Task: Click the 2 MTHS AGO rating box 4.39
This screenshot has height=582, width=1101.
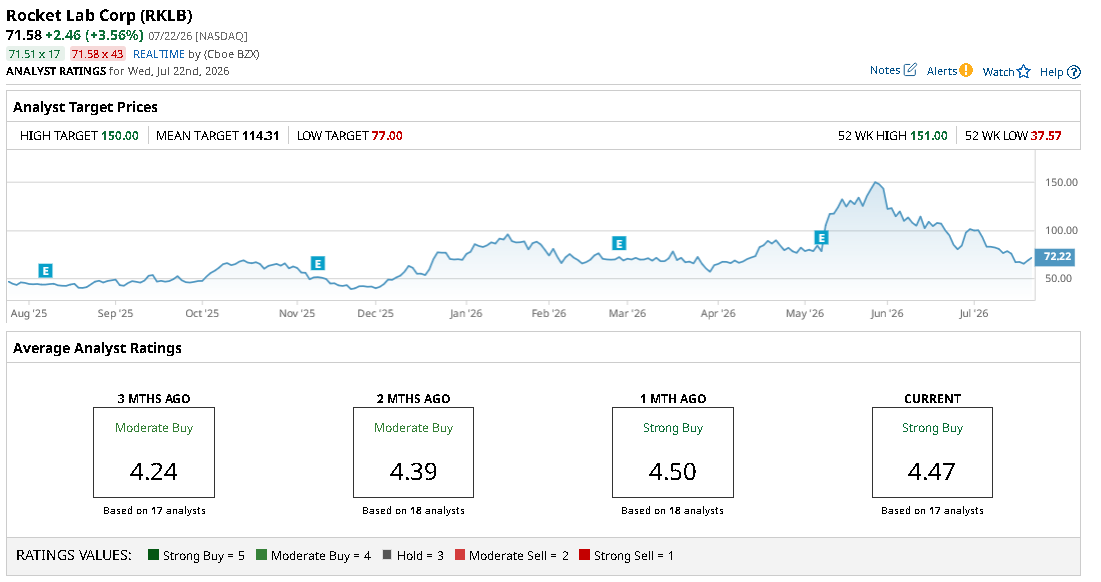Action: pyautogui.click(x=414, y=452)
